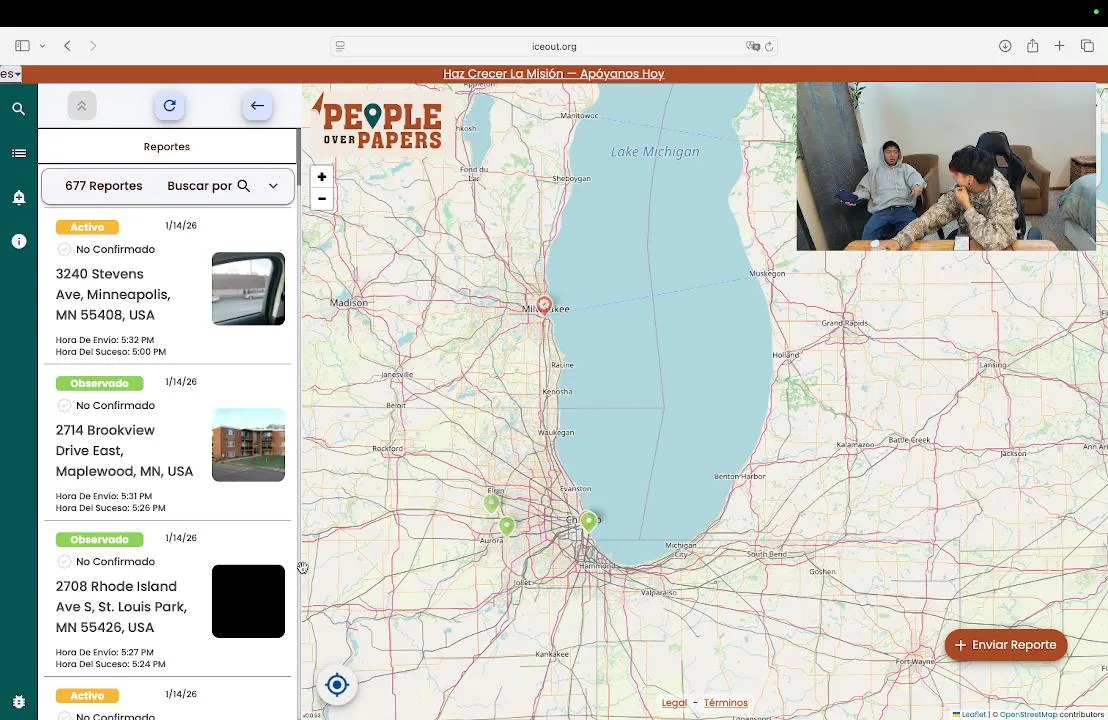Reload page from the address bar
The height and width of the screenshot is (720, 1108).
tap(769, 47)
